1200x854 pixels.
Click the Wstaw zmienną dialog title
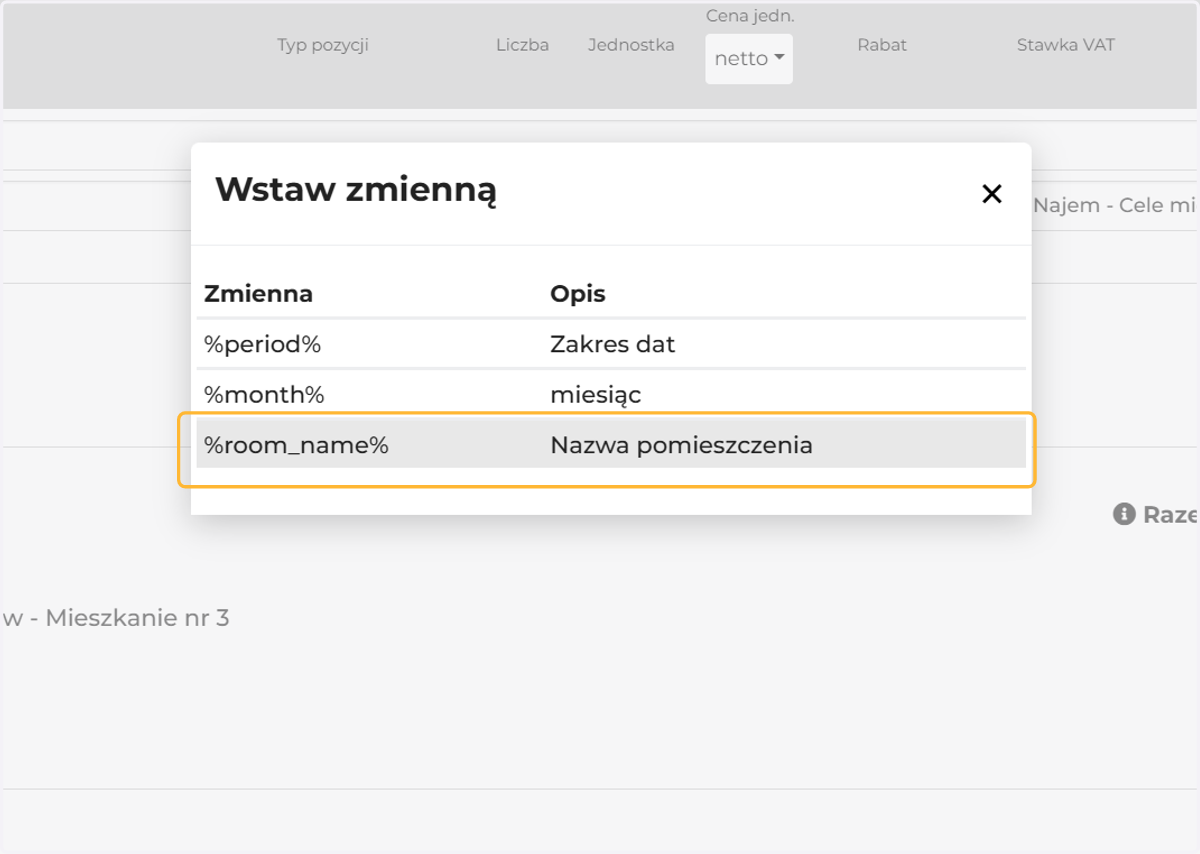pos(356,189)
